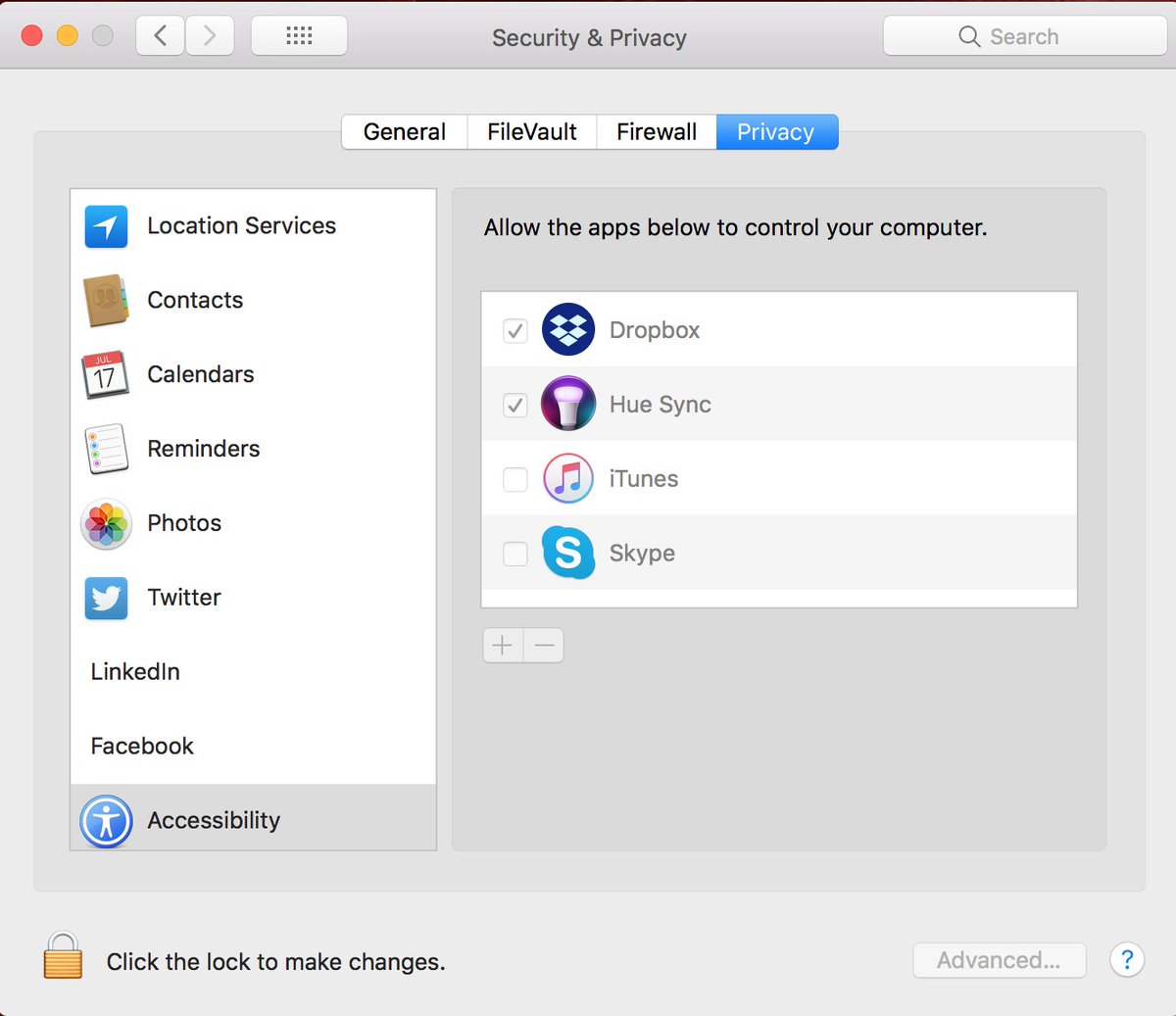Click the Skype app icon

(568, 553)
